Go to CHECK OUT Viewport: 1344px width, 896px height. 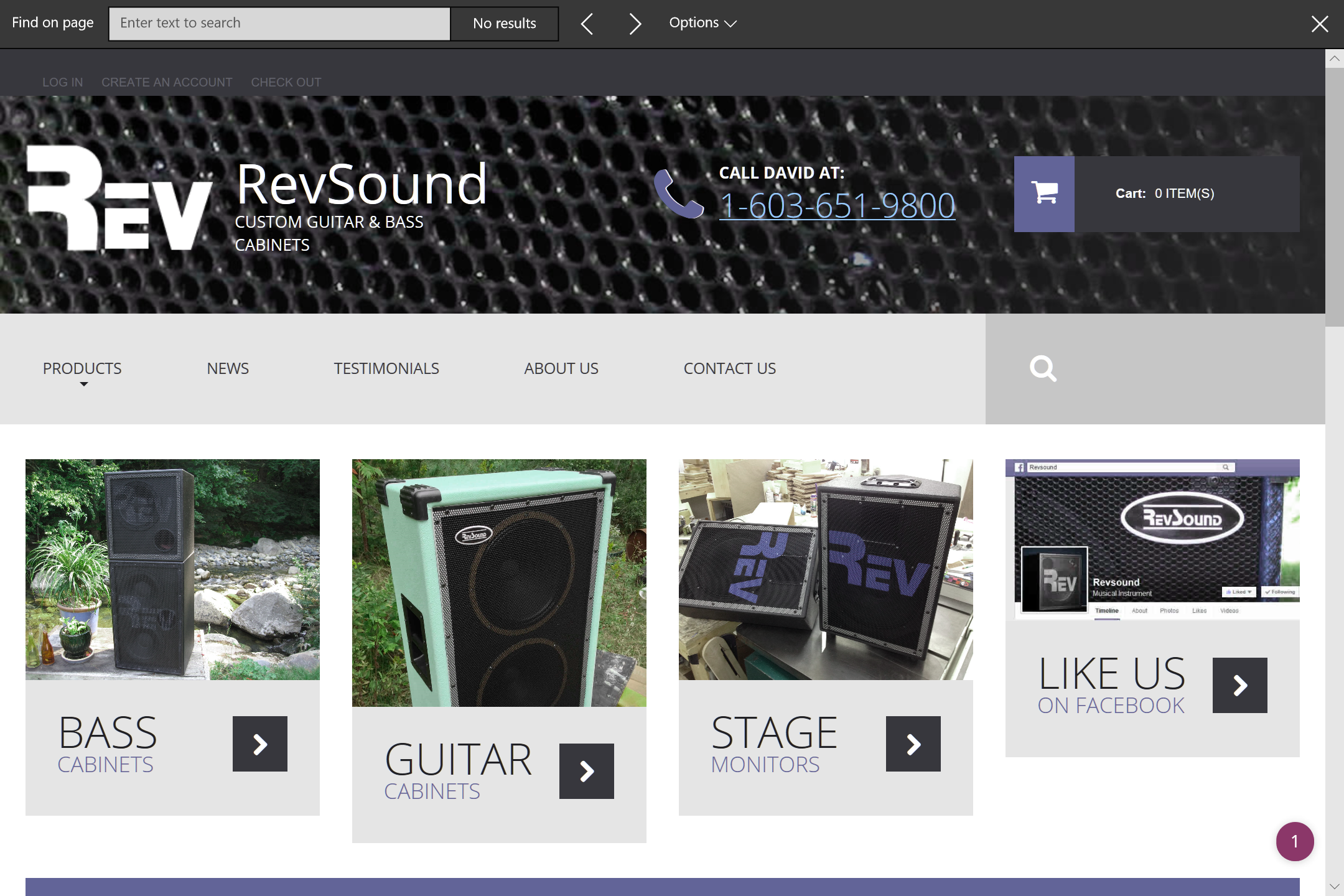pos(286,82)
